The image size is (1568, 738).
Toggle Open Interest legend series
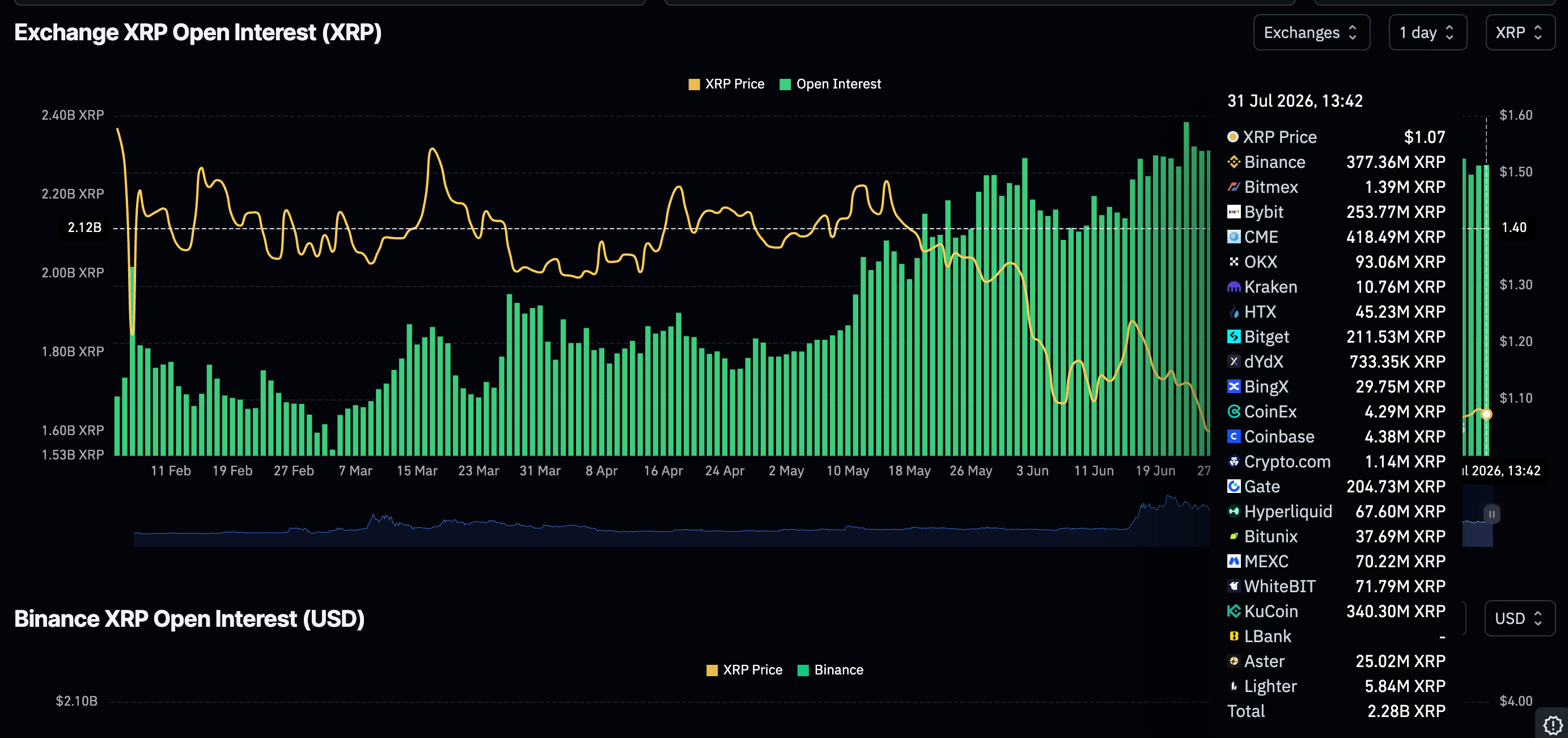[x=830, y=84]
